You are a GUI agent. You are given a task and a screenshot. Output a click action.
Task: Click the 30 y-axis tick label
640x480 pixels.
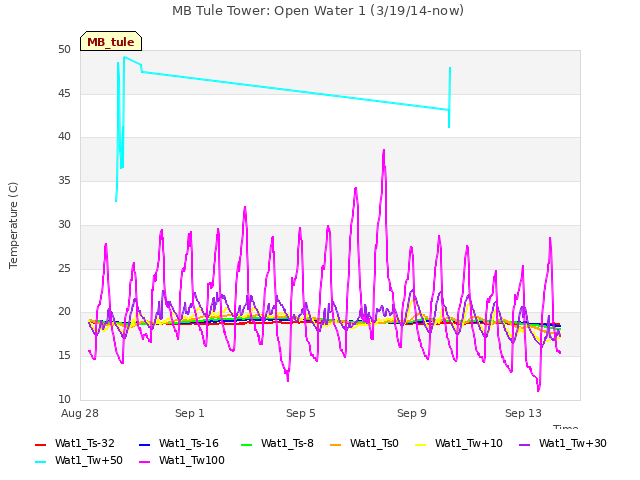coord(64,224)
